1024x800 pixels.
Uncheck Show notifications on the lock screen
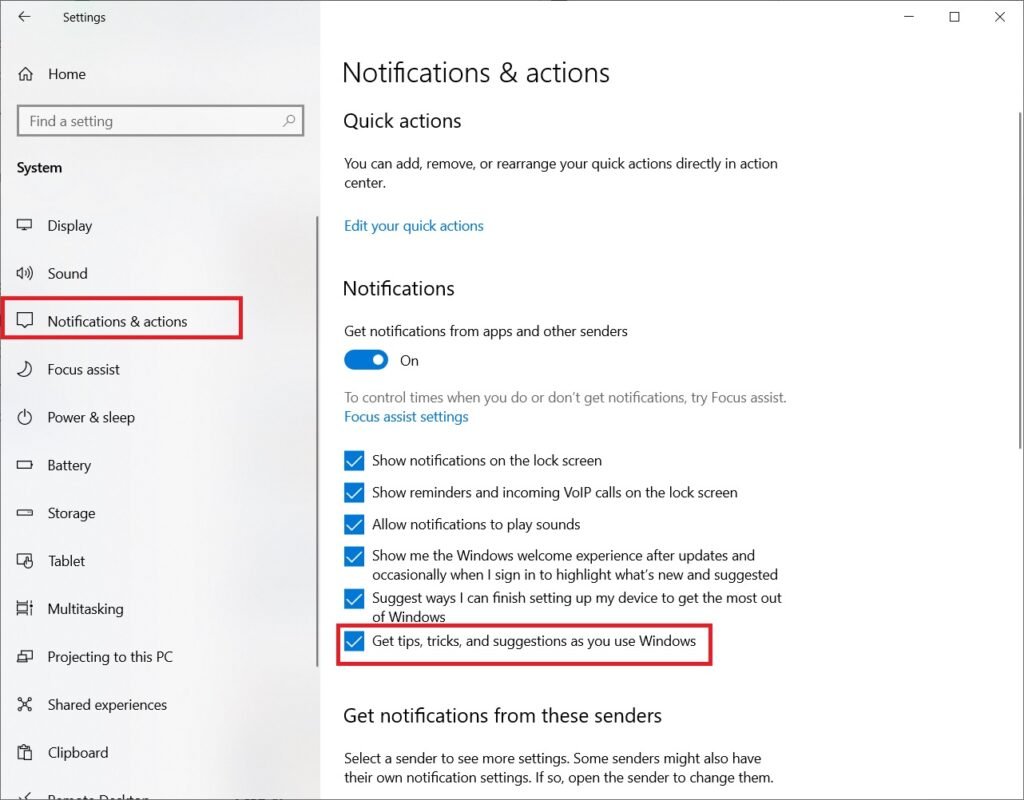pyautogui.click(x=354, y=460)
